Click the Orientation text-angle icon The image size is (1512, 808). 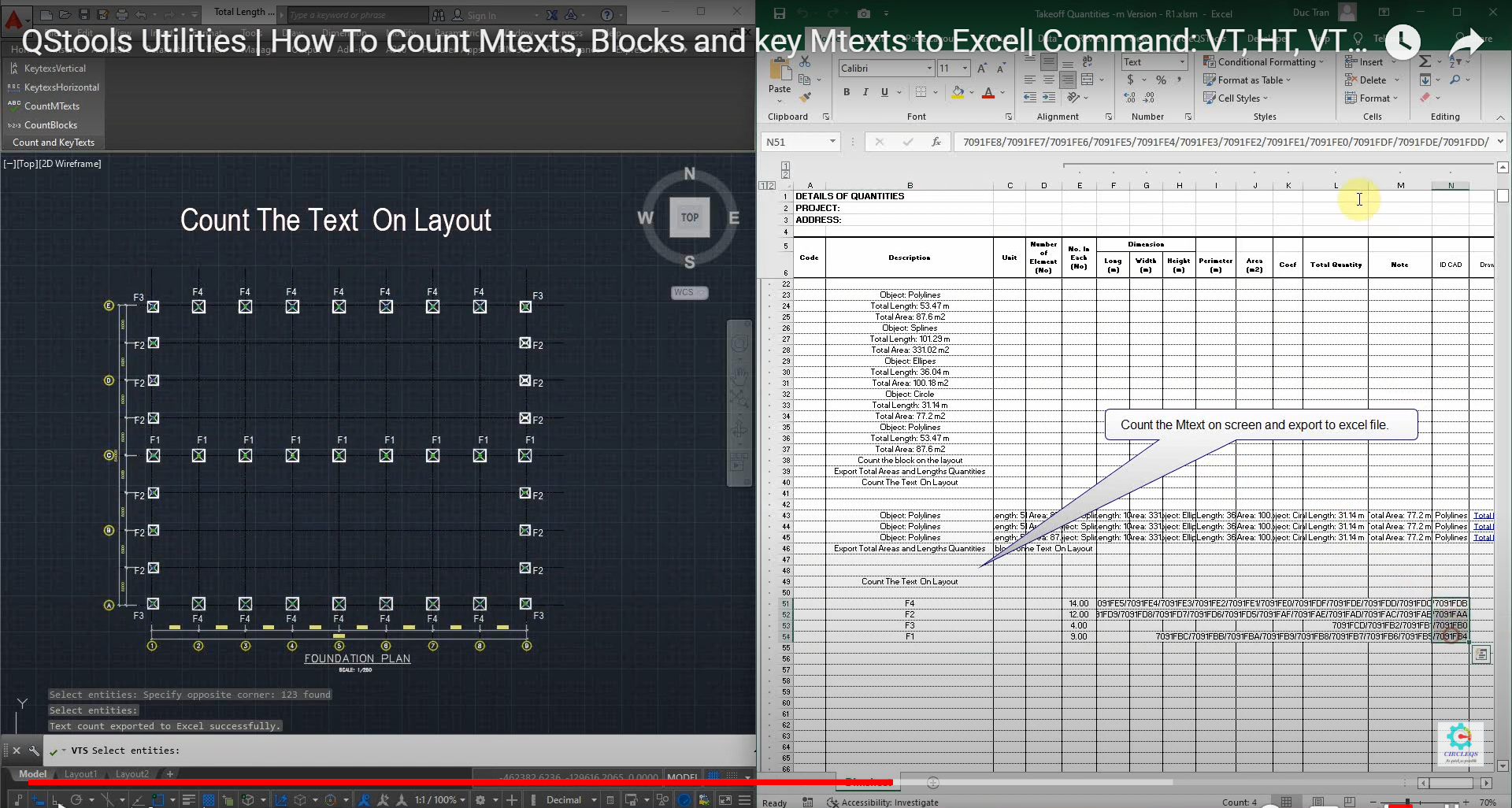(1073, 97)
